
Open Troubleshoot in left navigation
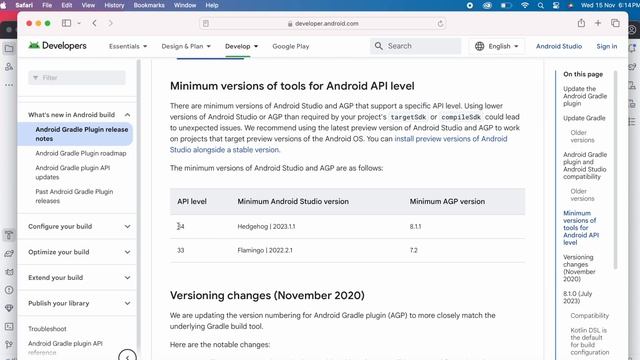point(47,329)
